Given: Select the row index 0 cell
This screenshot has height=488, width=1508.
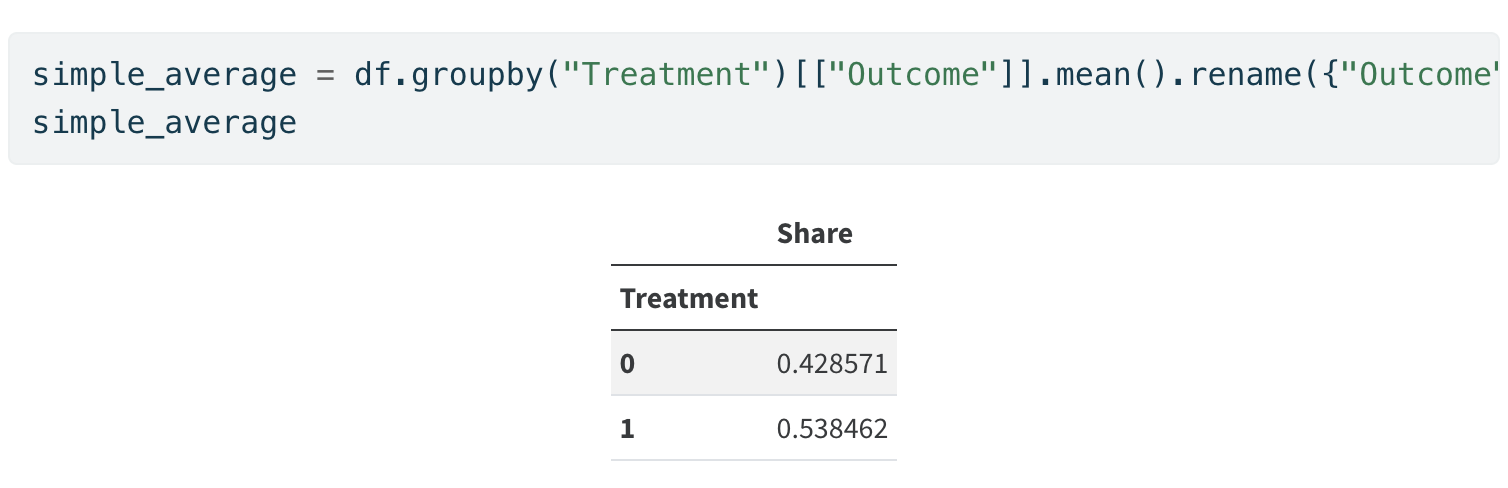Looking at the screenshot, I should click(628, 364).
